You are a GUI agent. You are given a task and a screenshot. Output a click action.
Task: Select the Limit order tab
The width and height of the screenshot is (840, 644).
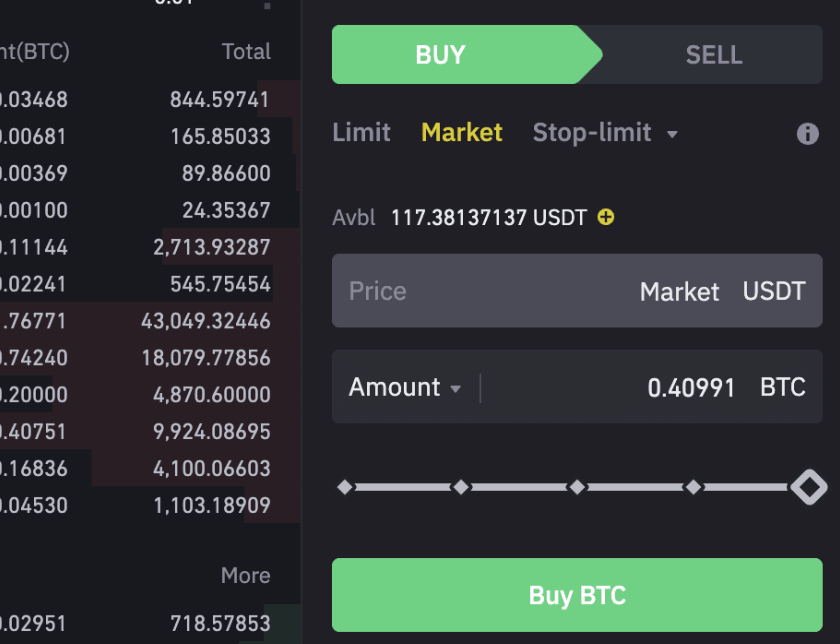361,133
